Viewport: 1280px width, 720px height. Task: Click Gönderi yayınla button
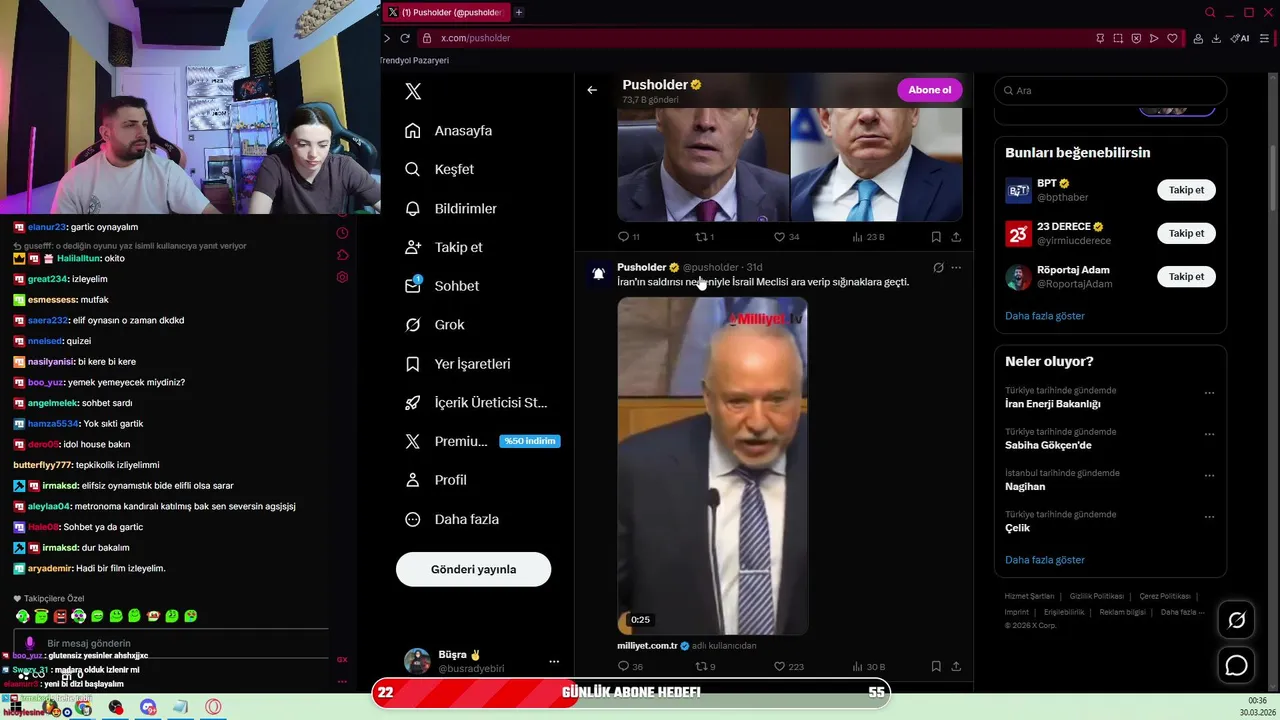pos(473,569)
